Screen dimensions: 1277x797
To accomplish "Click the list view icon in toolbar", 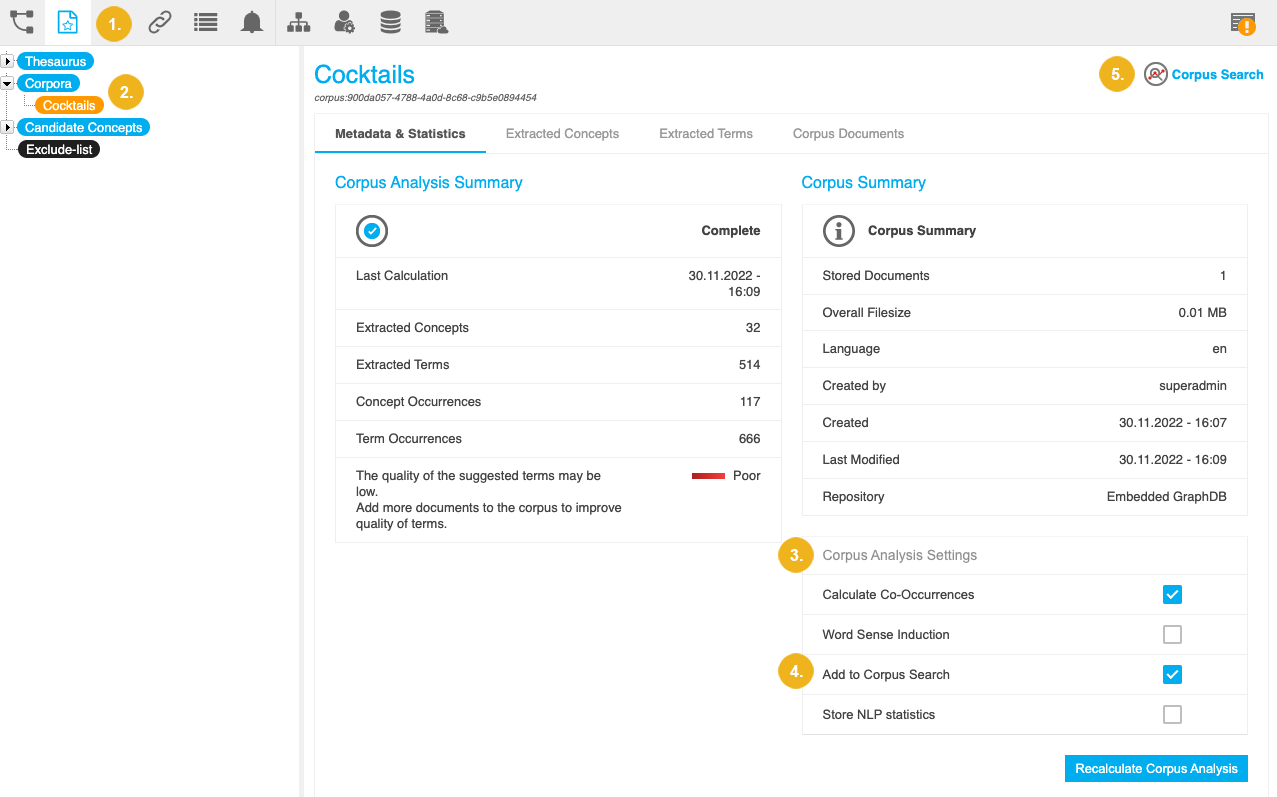I will click(x=205, y=22).
